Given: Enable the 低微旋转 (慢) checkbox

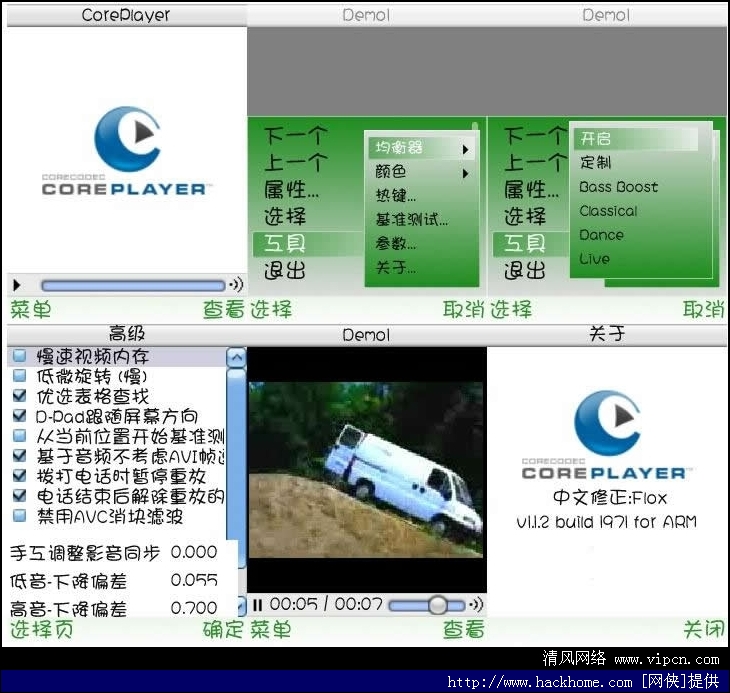Looking at the screenshot, I should point(20,375).
